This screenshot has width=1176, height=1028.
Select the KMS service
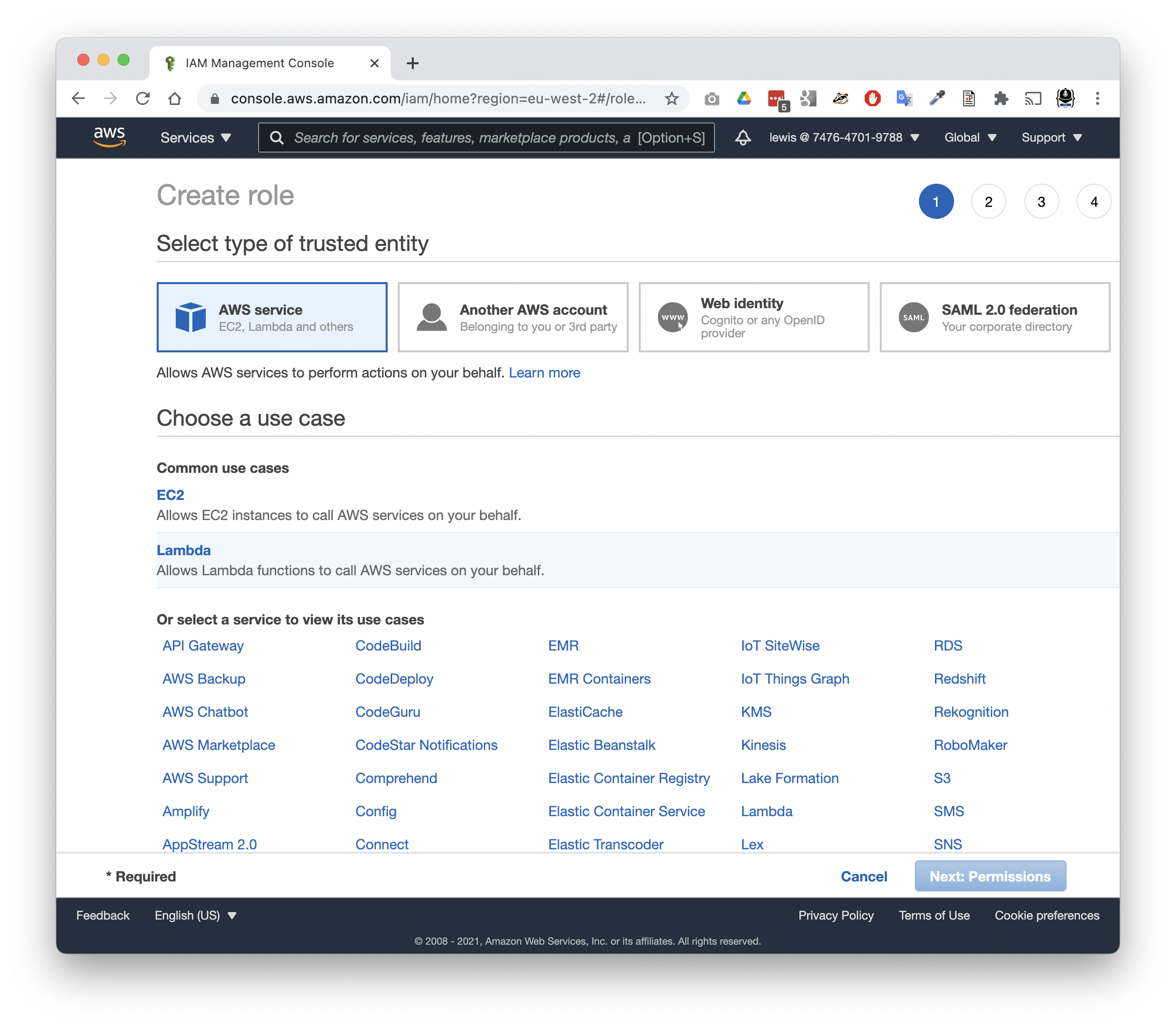click(756, 712)
